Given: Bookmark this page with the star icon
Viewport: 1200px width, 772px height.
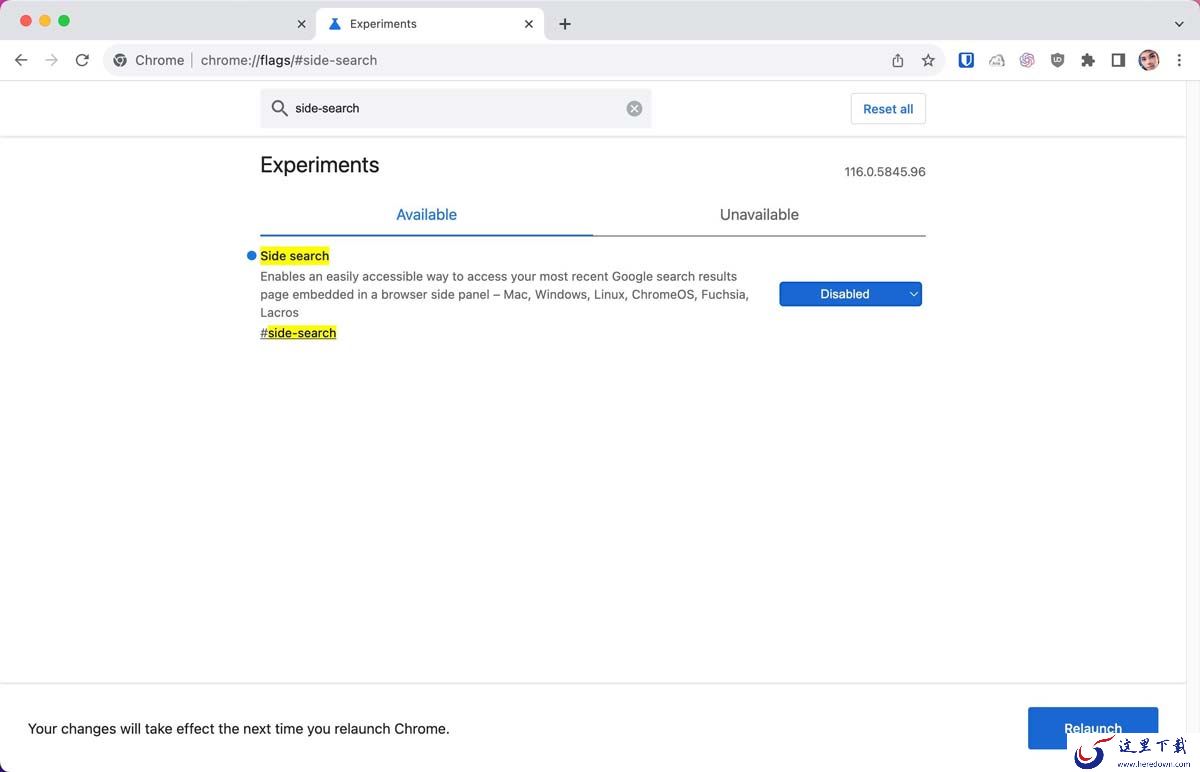Looking at the screenshot, I should point(928,60).
